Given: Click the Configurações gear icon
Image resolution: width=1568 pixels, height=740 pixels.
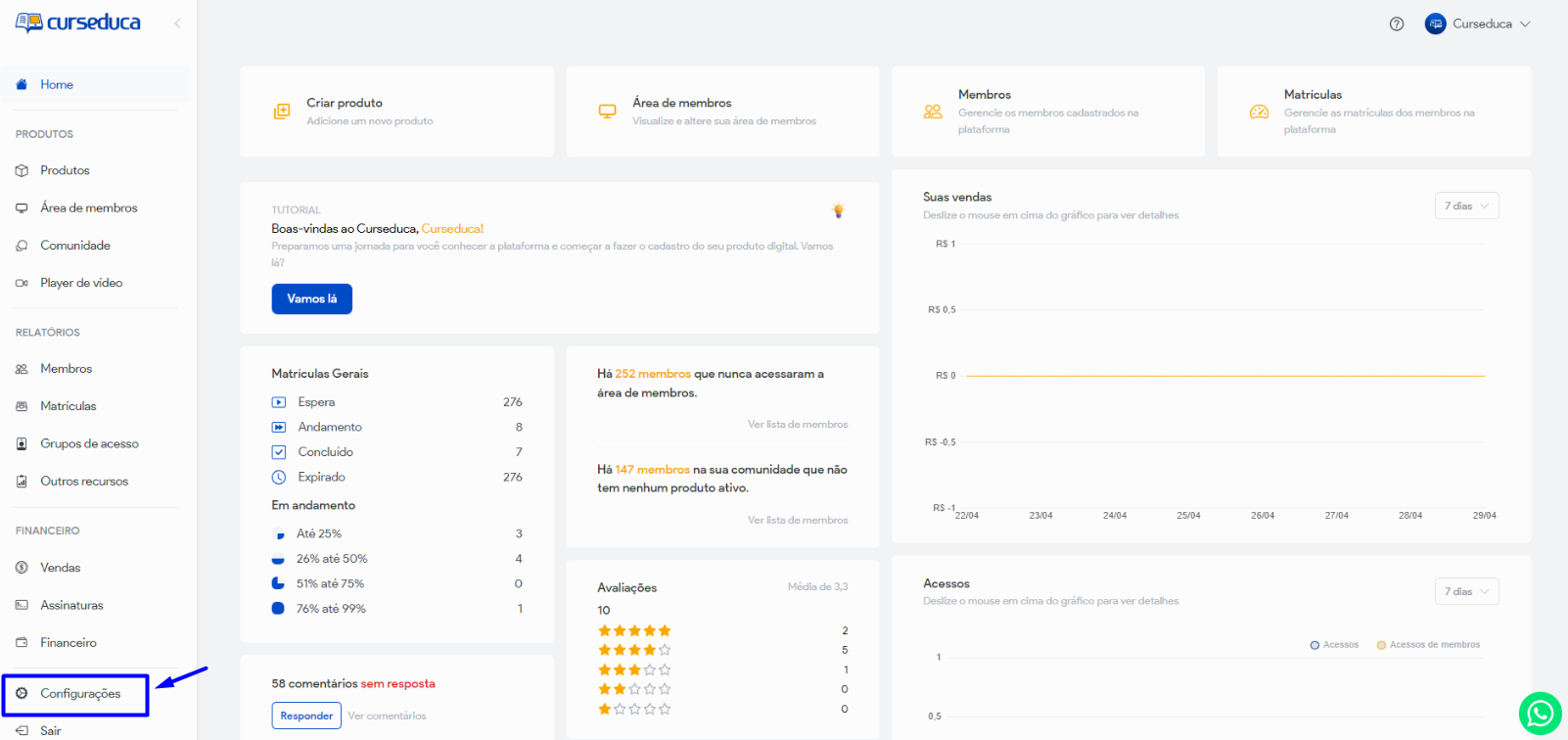Looking at the screenshot, I should 22,693.
